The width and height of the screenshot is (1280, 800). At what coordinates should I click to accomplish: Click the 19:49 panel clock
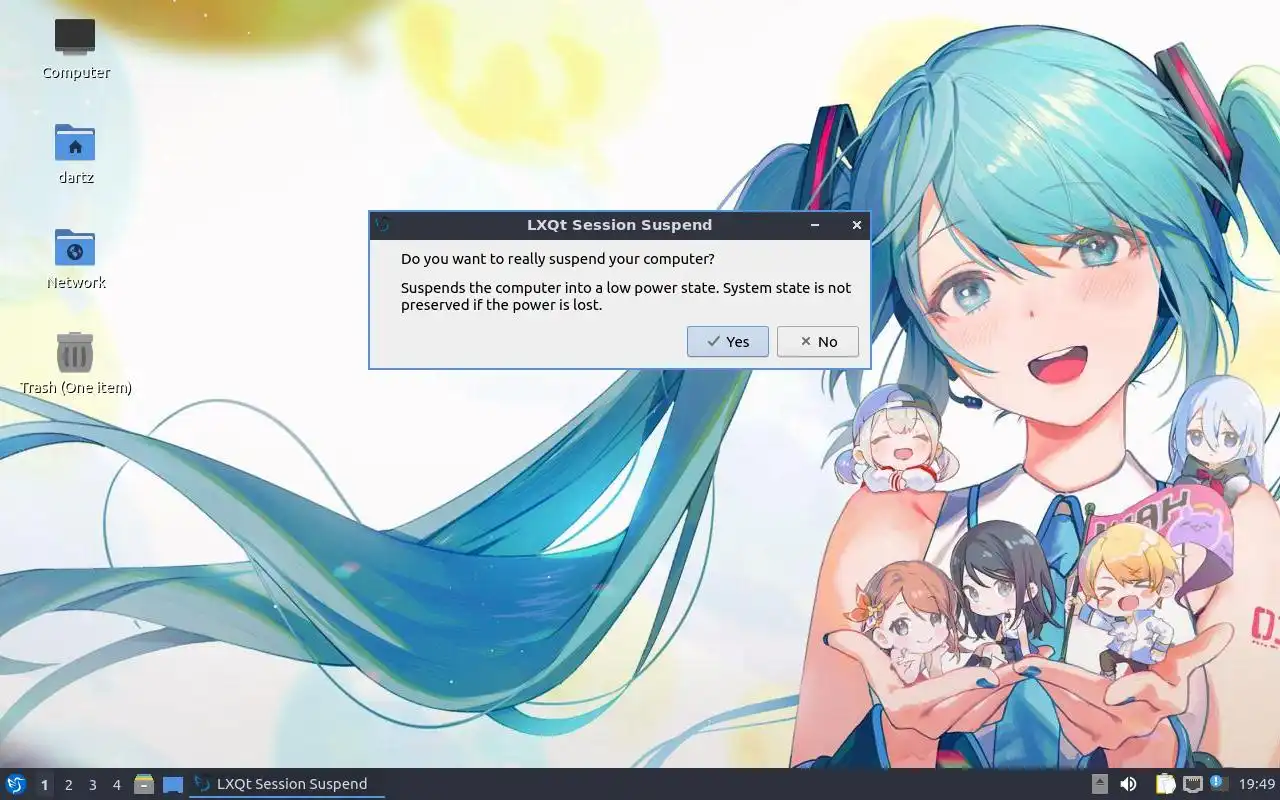(x=1257, y=784)
